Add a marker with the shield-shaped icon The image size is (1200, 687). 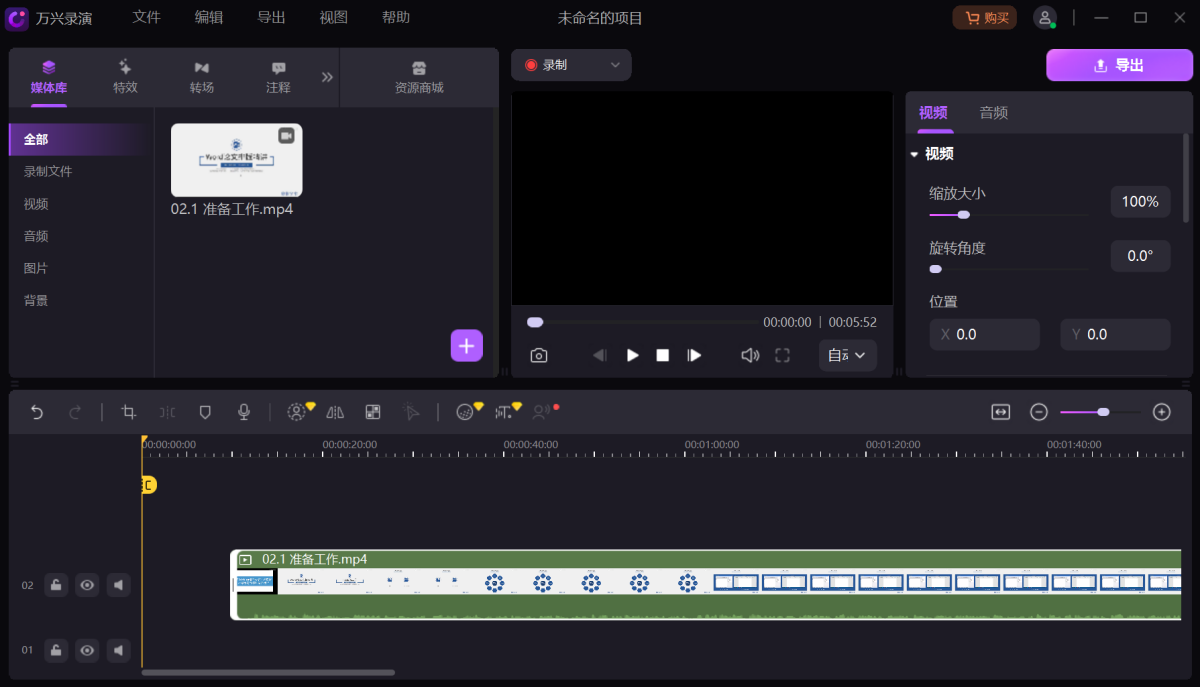[x=205, y=412]
